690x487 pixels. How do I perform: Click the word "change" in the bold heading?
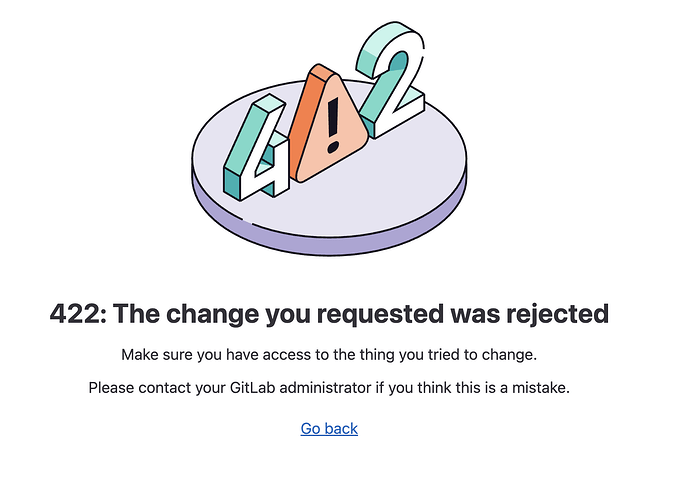[x=213, y=315]
